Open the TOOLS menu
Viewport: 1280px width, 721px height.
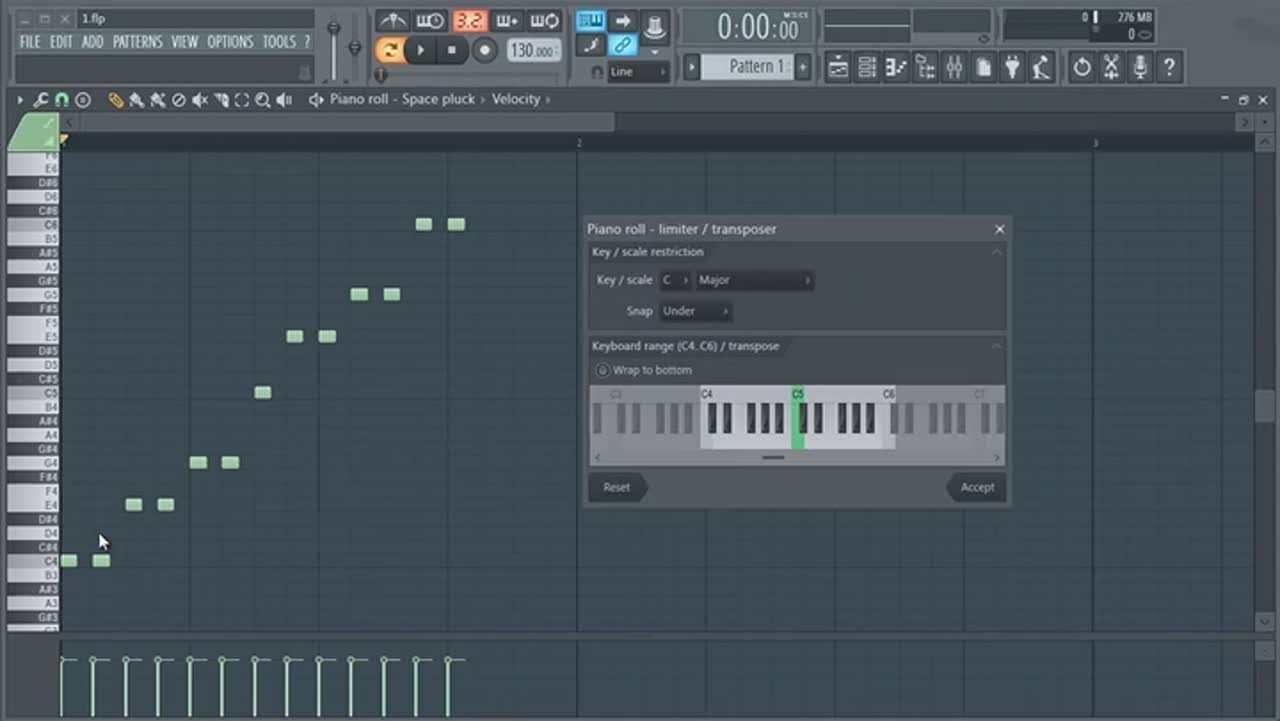point(279,42)
